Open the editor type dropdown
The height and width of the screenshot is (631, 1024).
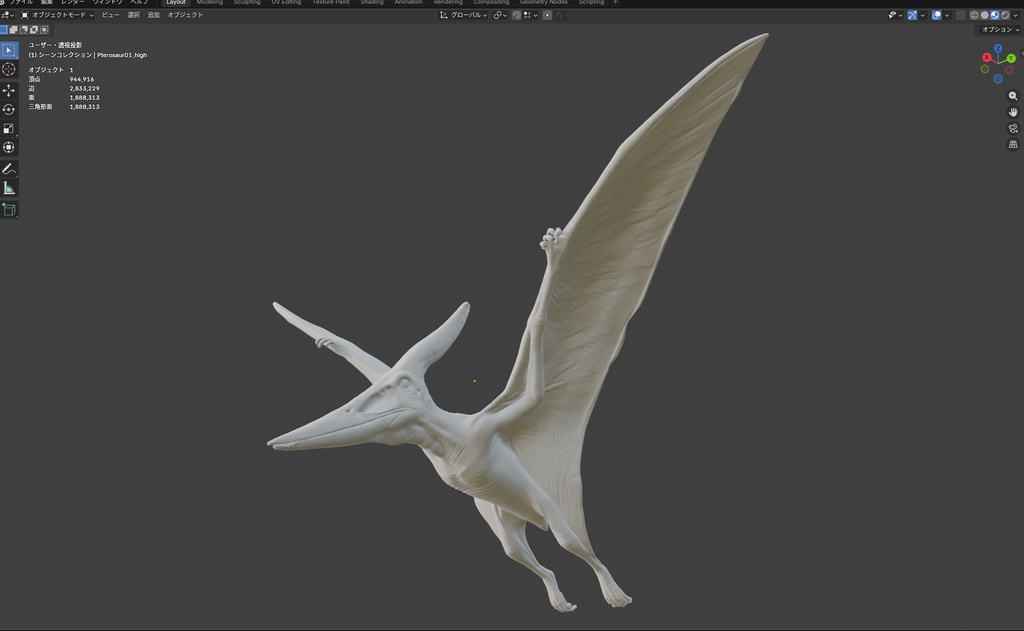coord(7,14)
